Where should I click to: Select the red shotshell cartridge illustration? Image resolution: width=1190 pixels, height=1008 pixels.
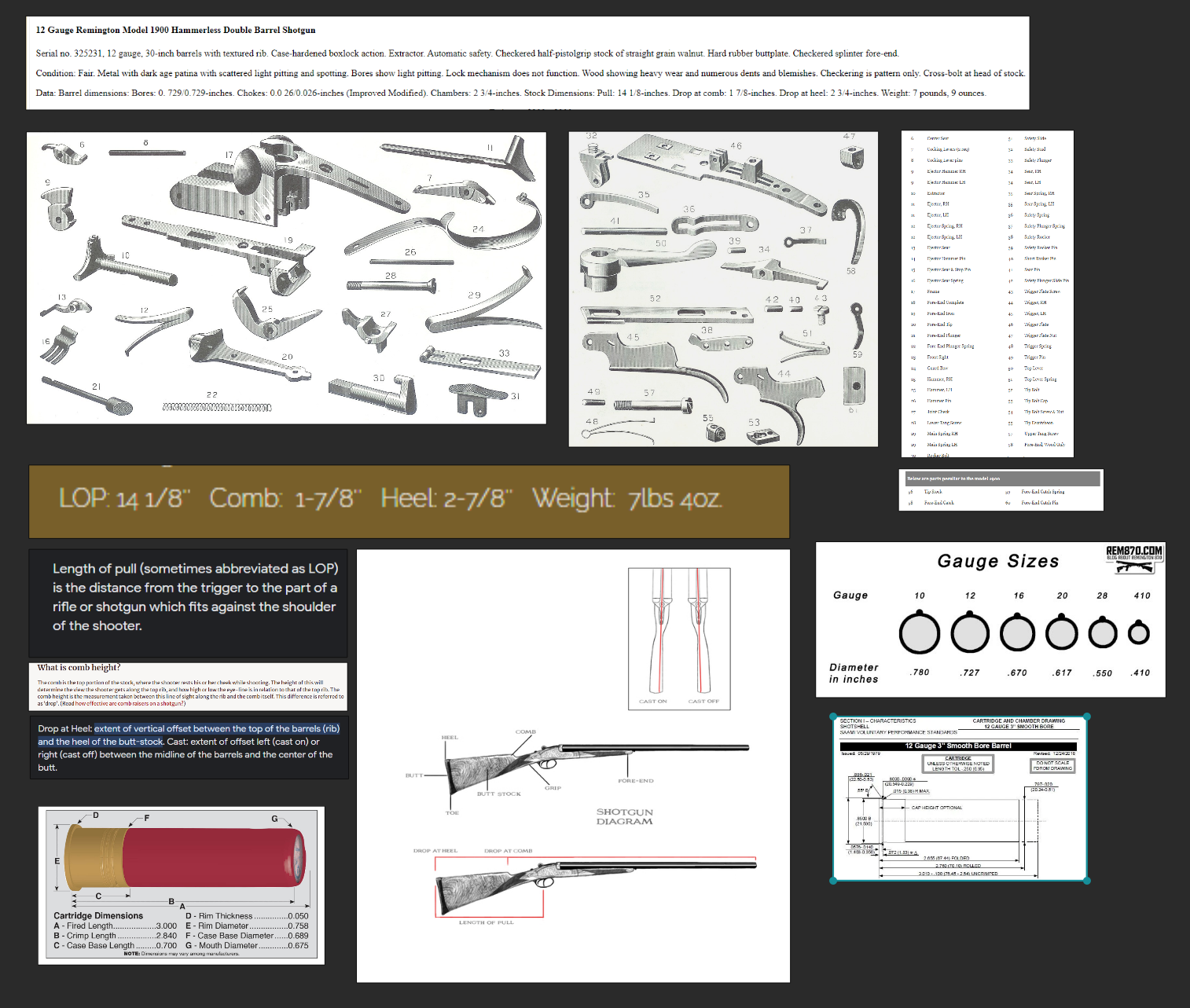click(185, 856)
